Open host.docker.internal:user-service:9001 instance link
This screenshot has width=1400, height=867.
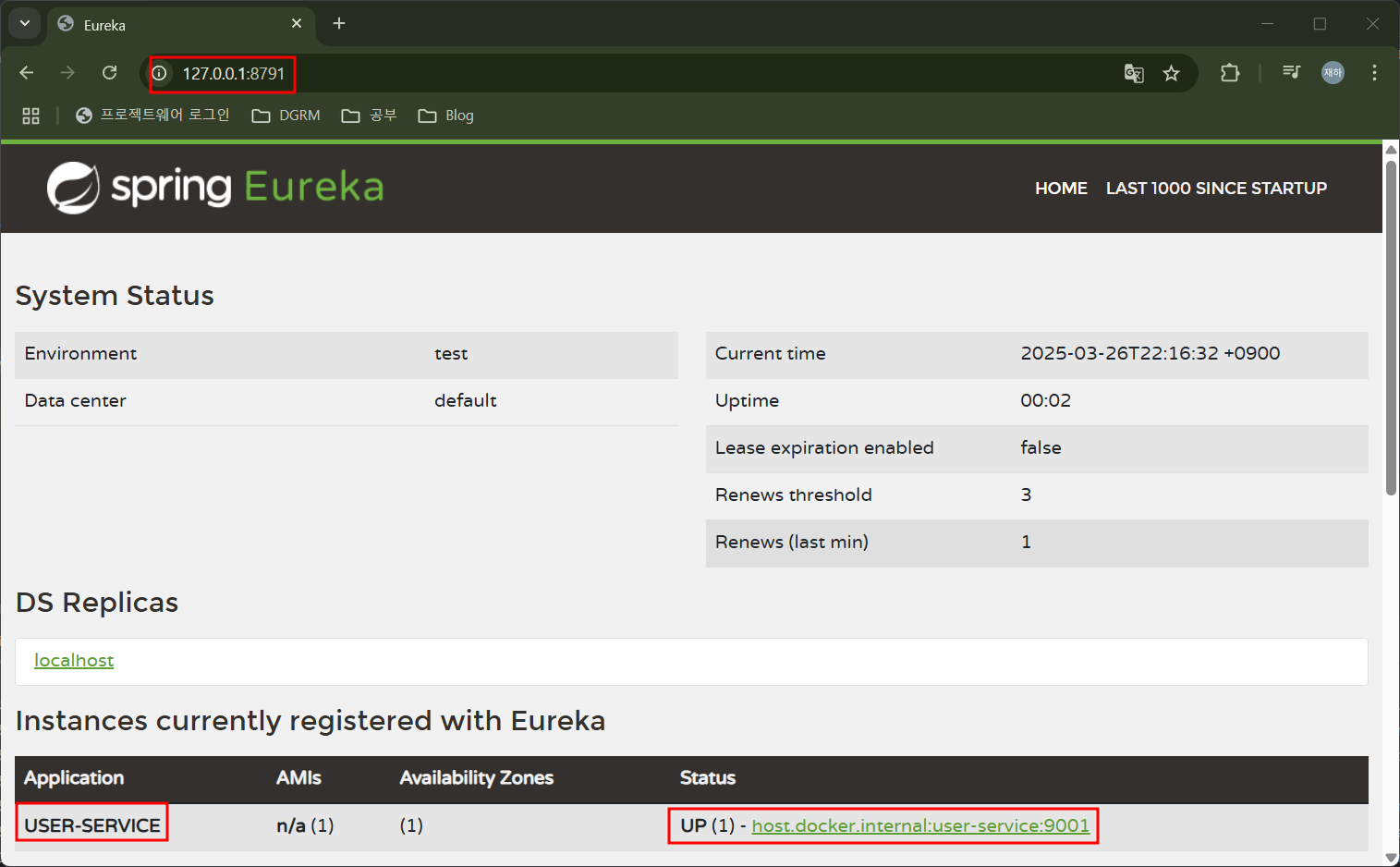(x=920, y=825)
